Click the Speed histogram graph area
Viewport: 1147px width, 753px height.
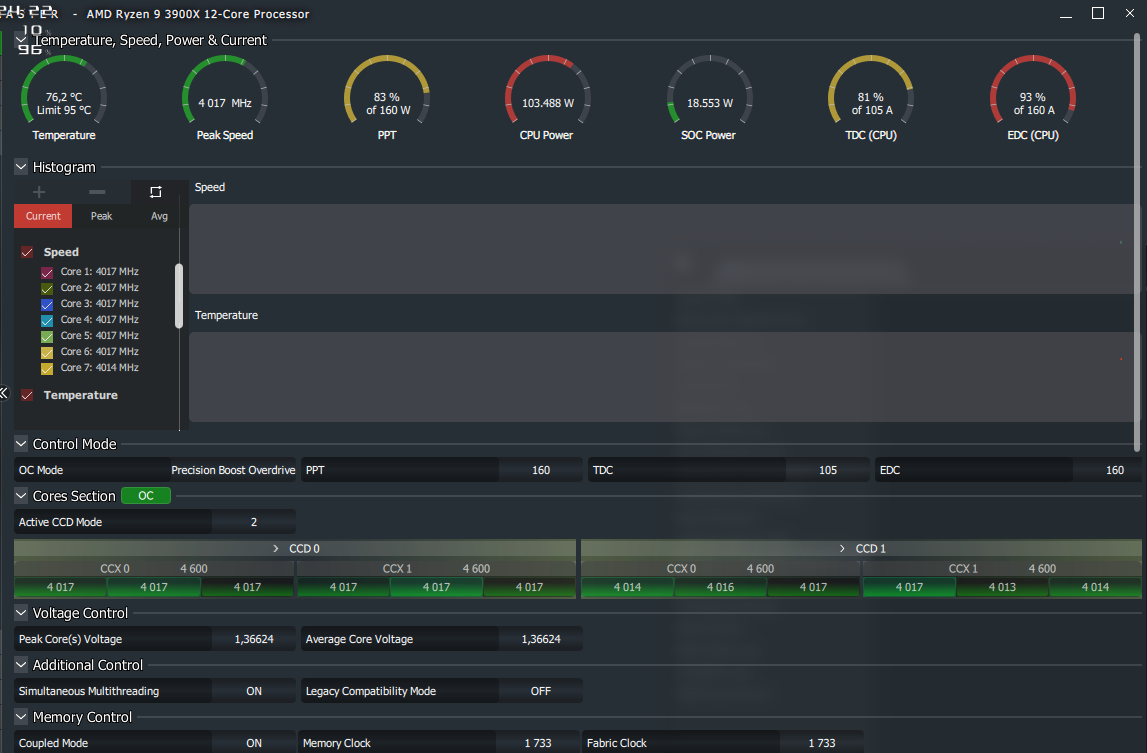tap(662, 249)
